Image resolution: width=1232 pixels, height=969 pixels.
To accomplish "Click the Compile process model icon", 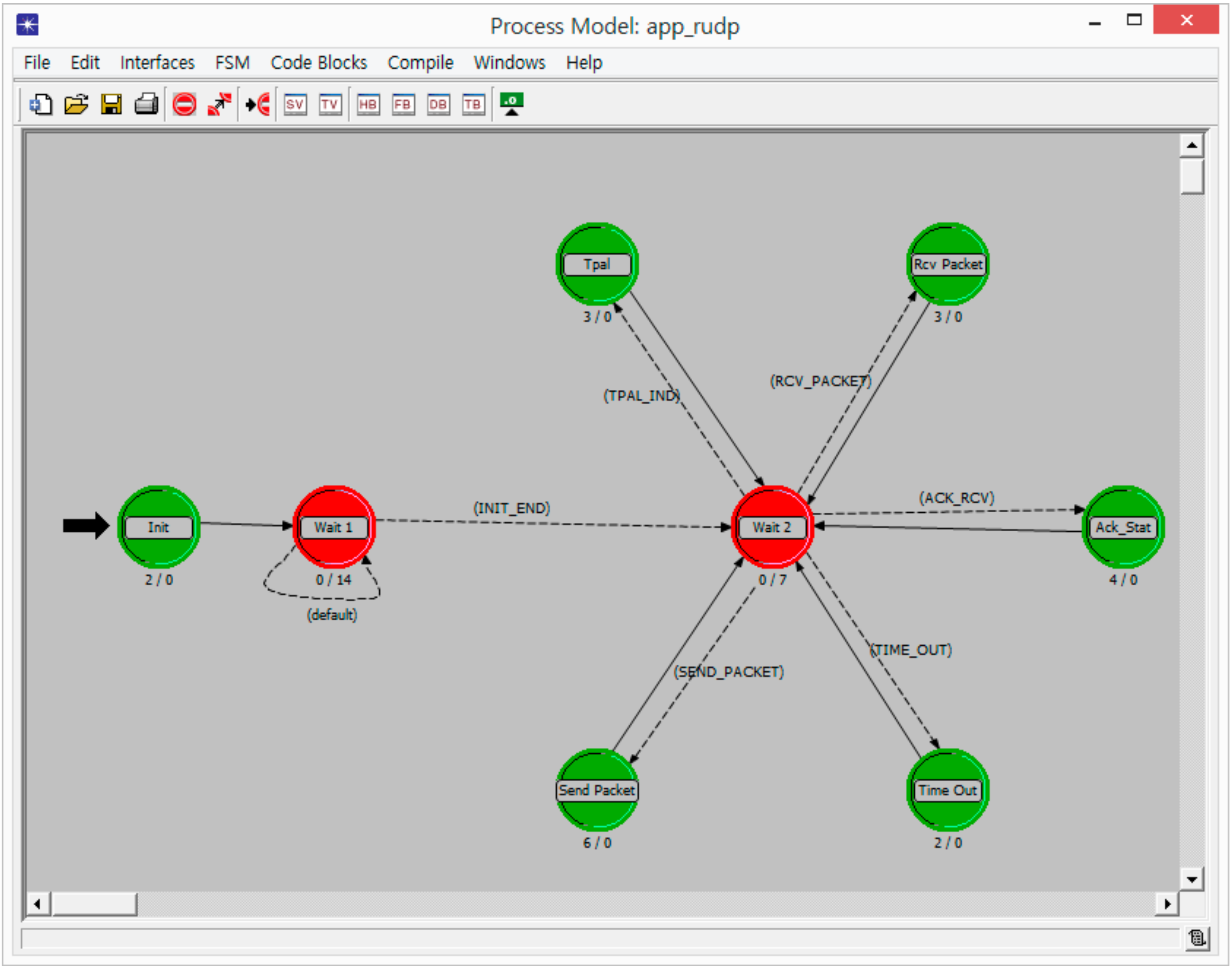I will pos(512,104).
